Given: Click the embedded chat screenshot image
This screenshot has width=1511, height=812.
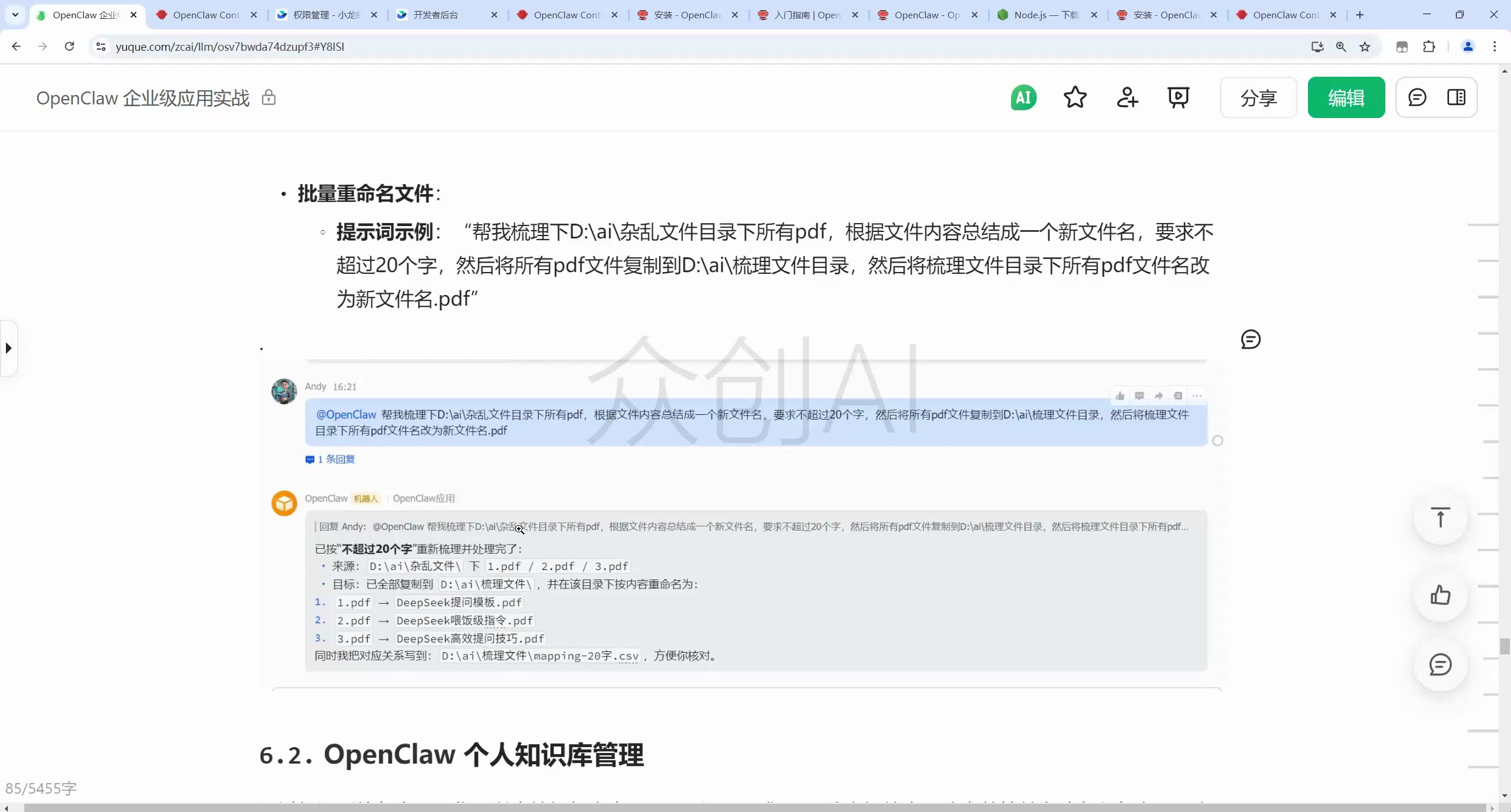Looking at the screenshot, I should pos(741,525).
